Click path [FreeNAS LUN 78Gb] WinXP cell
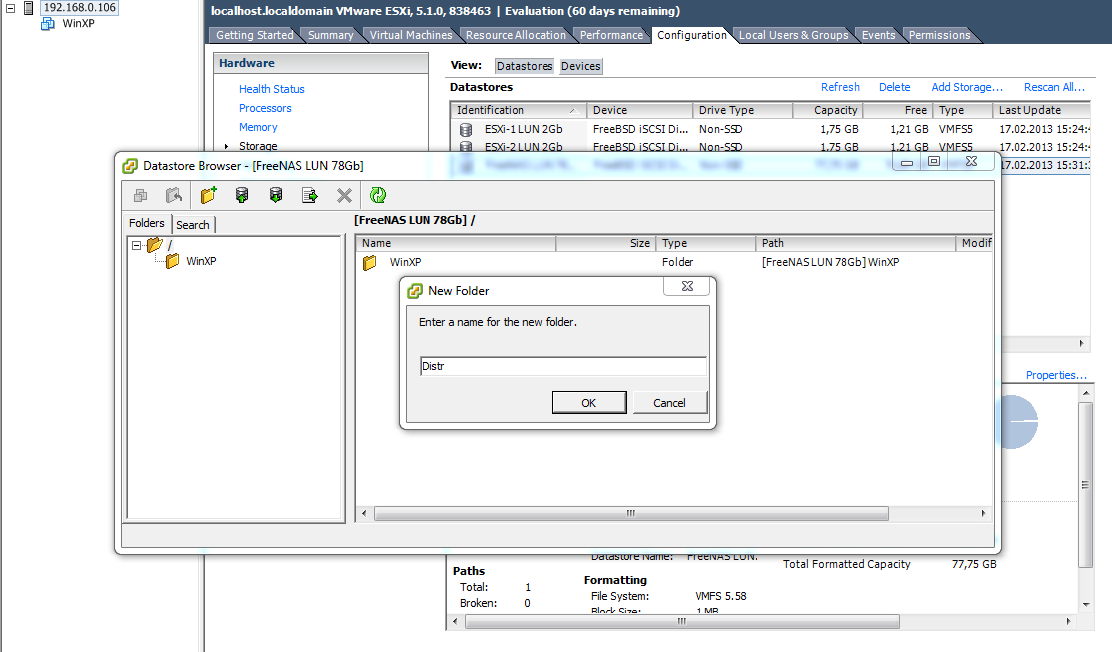Image resolution: width=1112 pixels, height=652 pixels. point(830,263)
